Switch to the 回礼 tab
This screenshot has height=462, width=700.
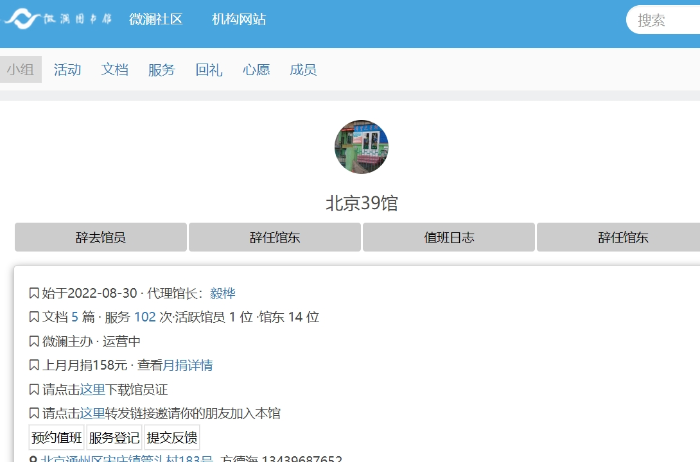(209, 69)
